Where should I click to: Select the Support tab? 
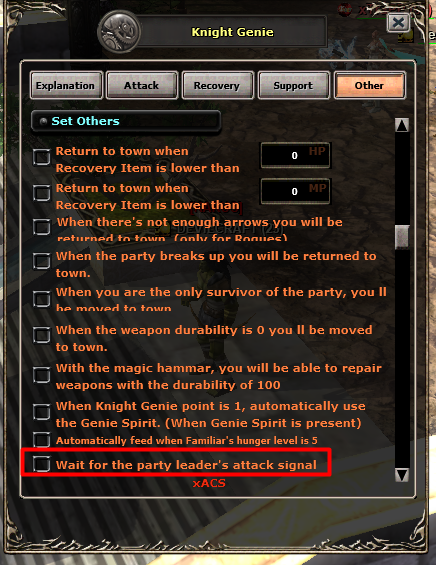click(293, 85)
